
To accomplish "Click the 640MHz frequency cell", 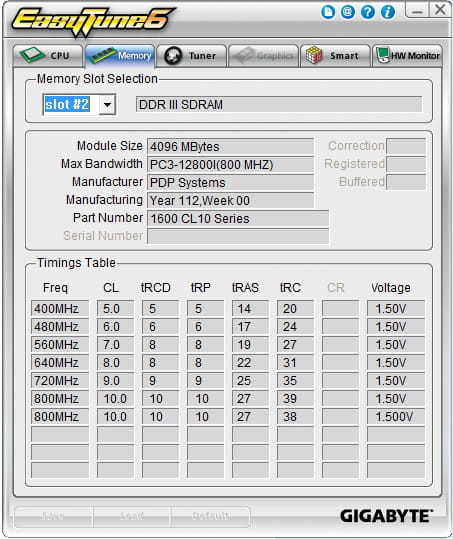I will tap(60, 362).
